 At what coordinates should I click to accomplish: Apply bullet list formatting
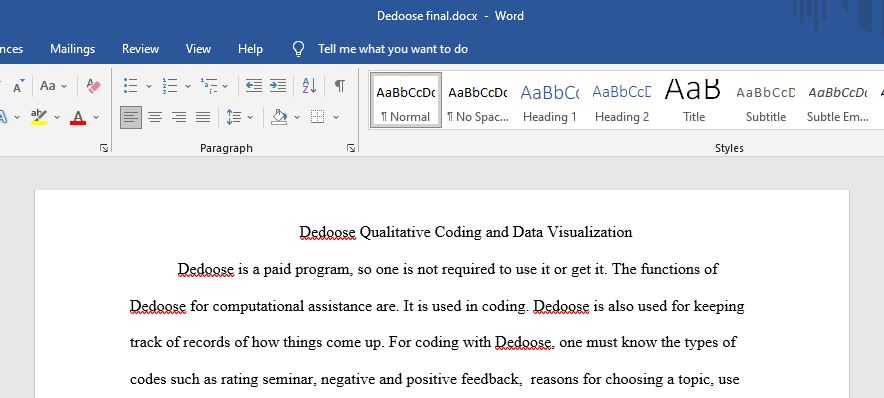pos(131,86)
